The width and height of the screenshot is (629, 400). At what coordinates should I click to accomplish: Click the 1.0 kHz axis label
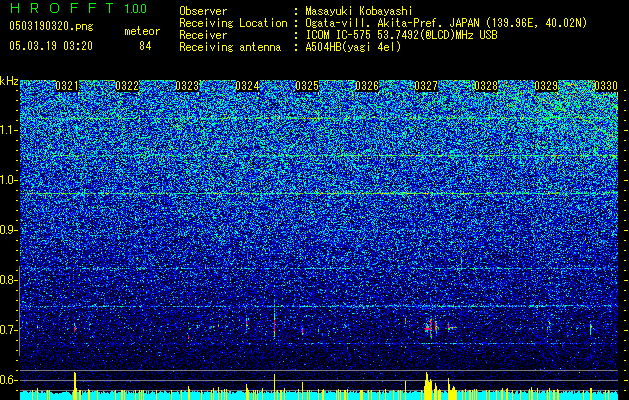pos(8,180)
